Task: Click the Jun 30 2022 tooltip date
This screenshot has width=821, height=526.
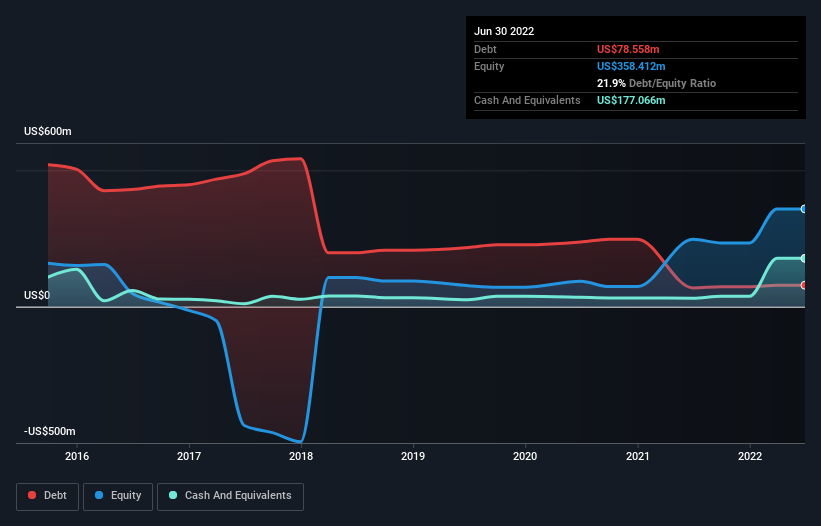Action: tap(504, 31)
